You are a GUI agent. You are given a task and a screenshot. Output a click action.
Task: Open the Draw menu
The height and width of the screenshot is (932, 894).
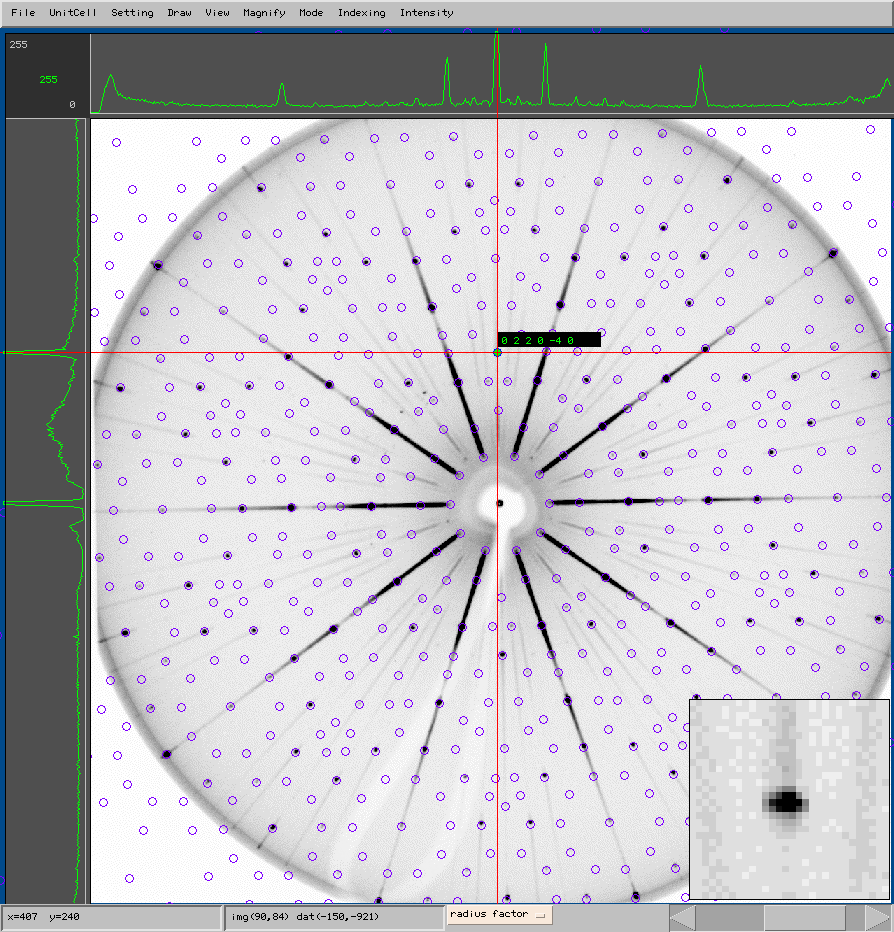[x=179, y=12]
